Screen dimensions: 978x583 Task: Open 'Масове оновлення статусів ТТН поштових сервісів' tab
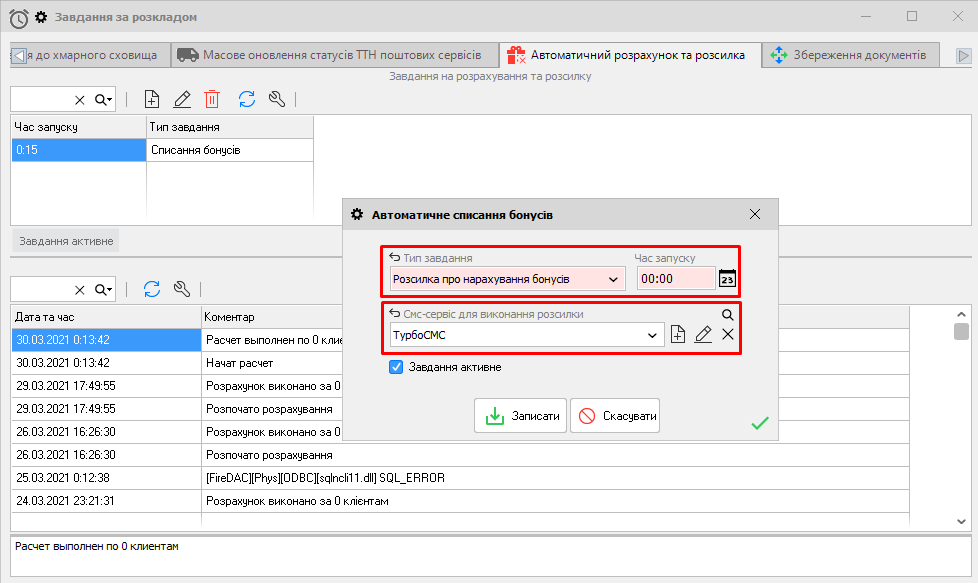pos(332,55)
